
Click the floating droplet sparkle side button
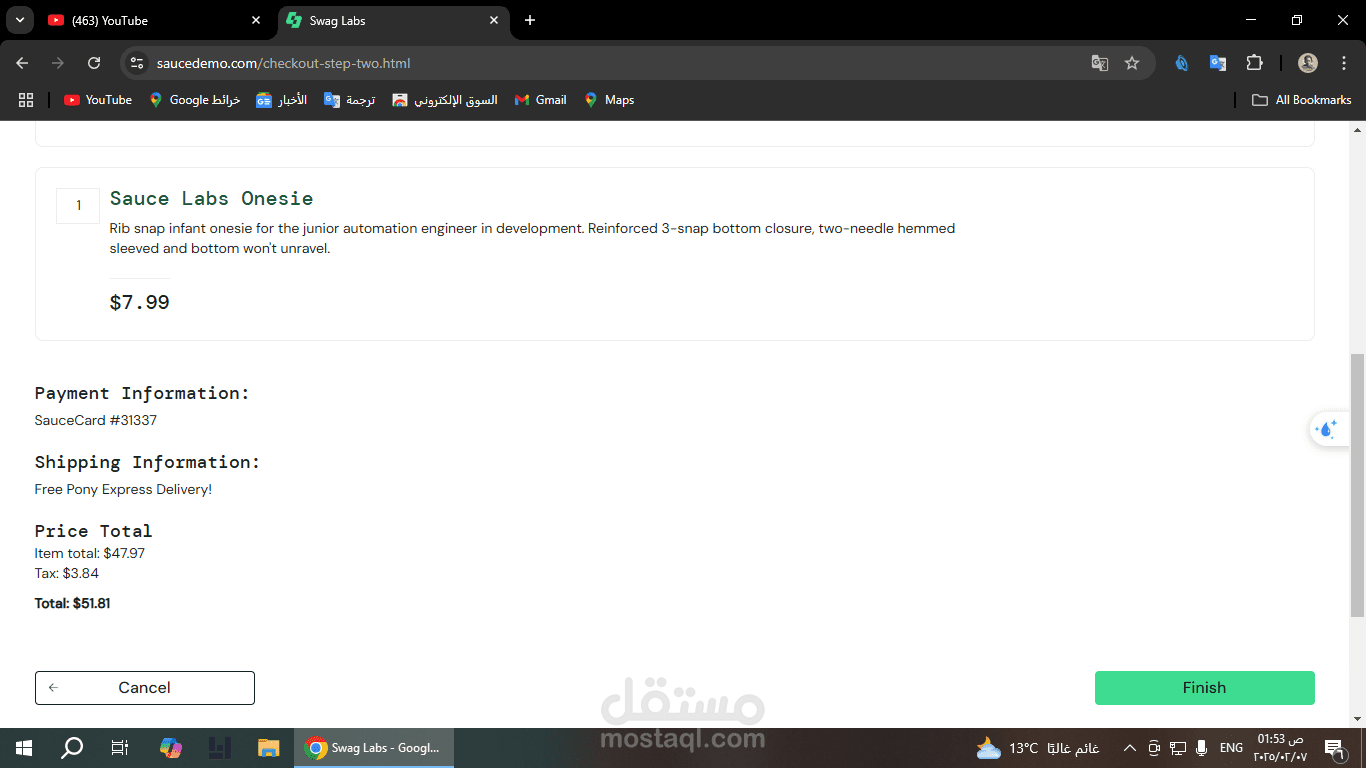click(x=1328, y=429)
